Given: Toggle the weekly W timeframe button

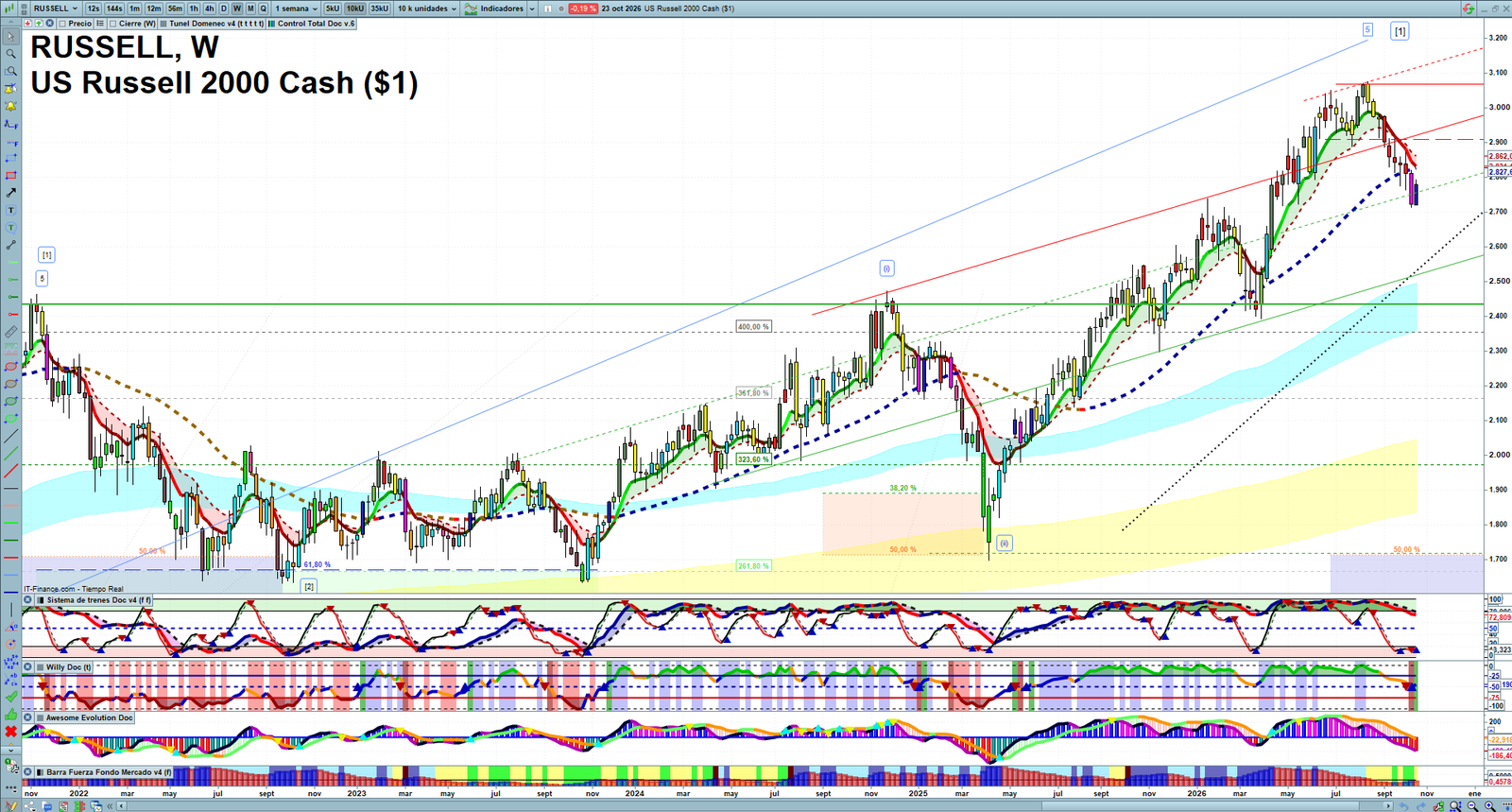Looking at the screenshot, I should click(236, 9).
